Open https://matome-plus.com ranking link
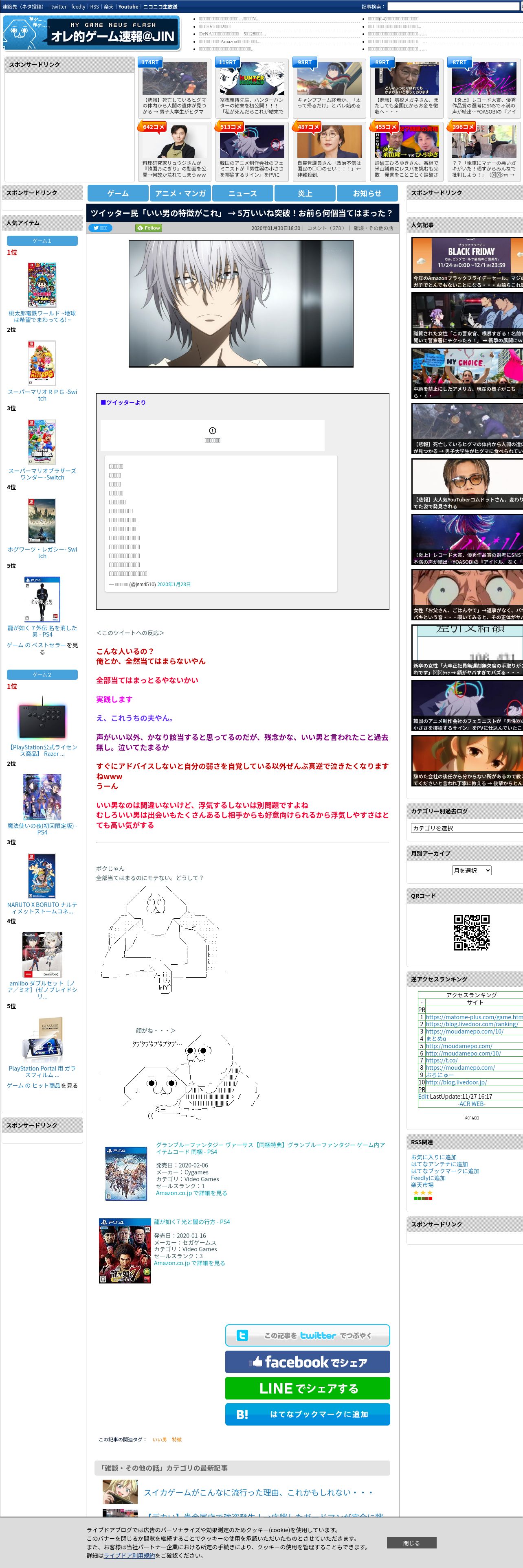The image size is (523, 1568). click(474, 1017)
